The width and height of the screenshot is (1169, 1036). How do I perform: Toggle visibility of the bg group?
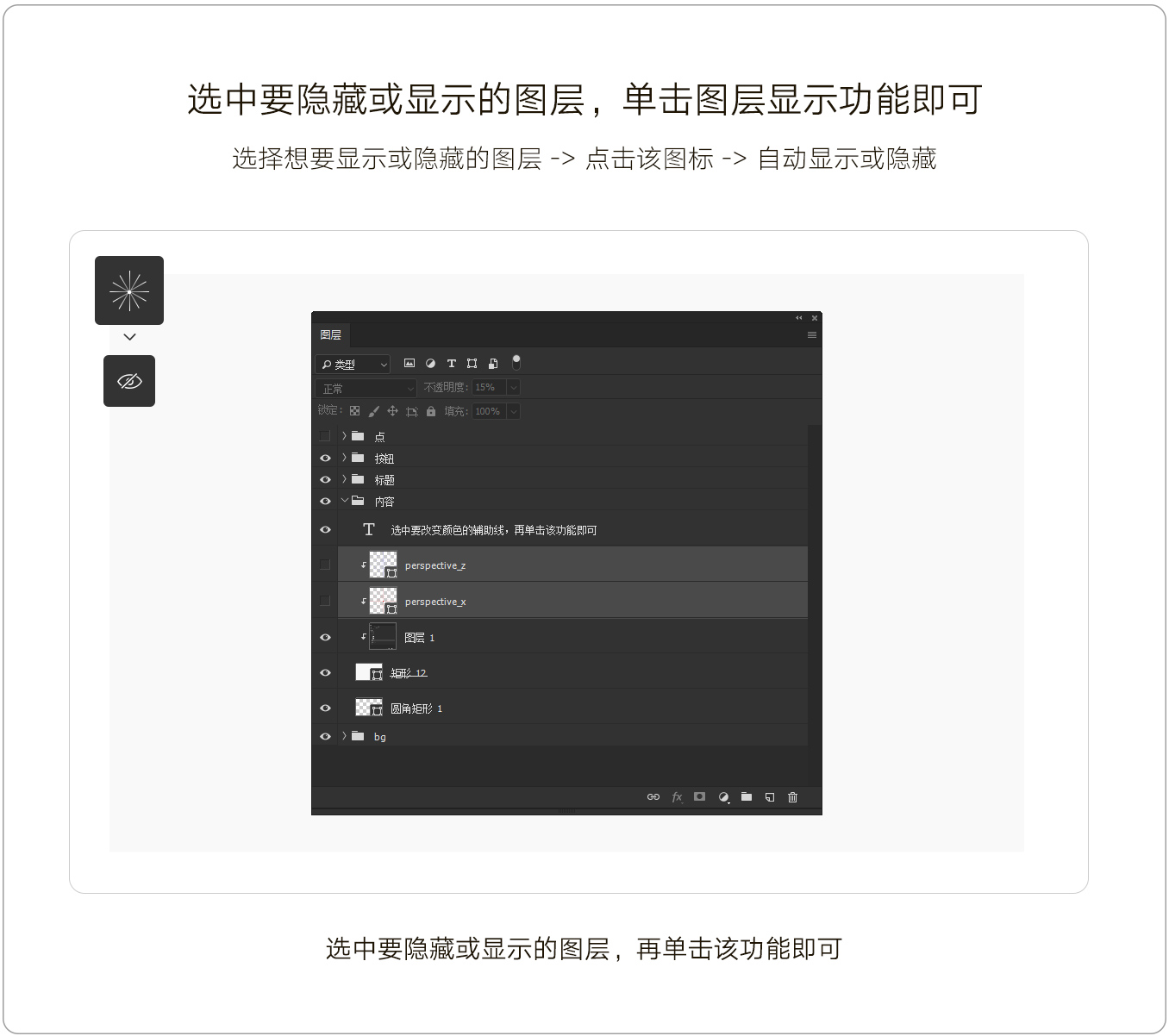(x=325, y=736)
